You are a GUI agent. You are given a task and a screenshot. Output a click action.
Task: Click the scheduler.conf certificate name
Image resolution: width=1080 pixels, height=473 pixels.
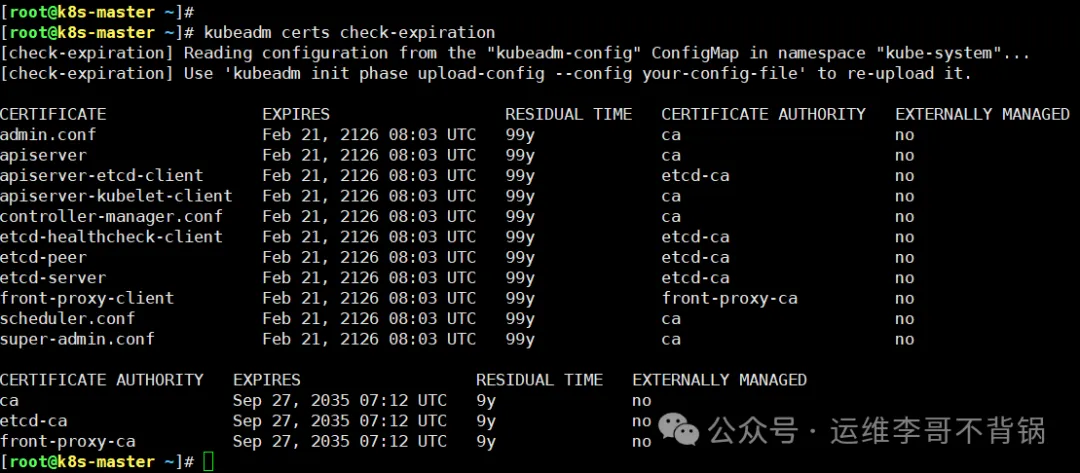click(x=68, y=318)
